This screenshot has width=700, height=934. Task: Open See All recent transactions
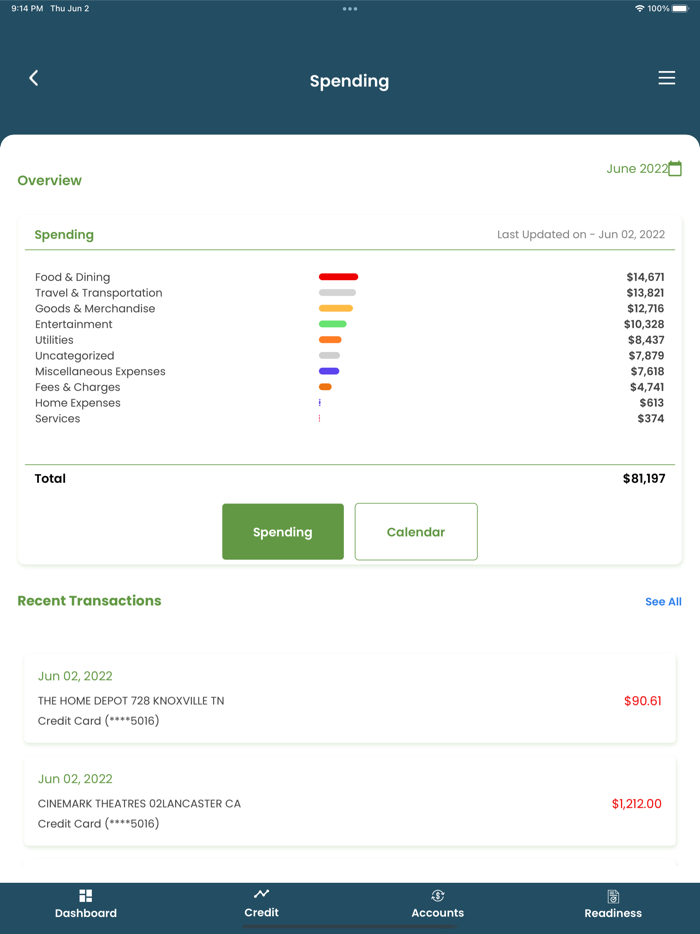click(663, 602)
